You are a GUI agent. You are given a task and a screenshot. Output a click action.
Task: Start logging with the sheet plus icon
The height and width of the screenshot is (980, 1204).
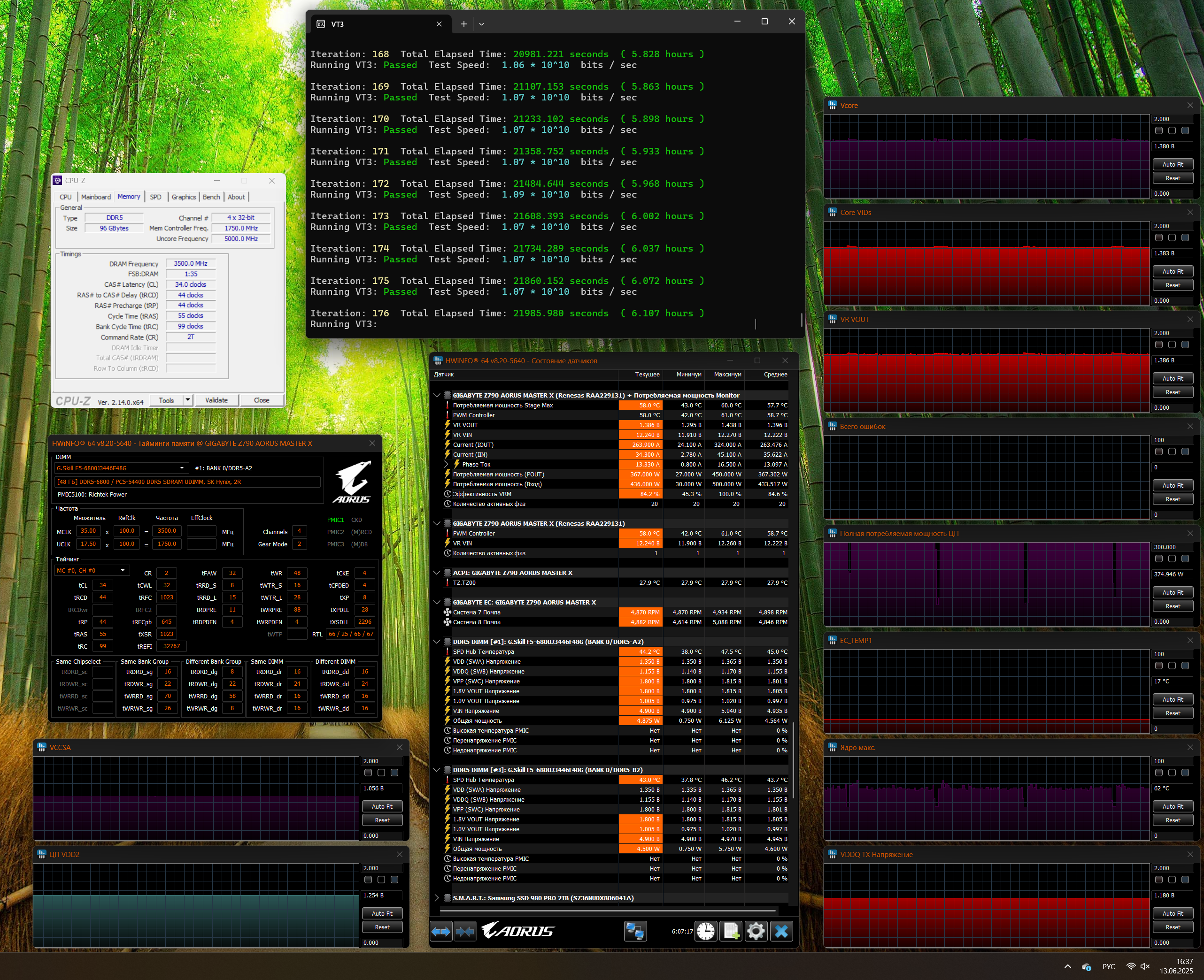tap(731, 931)
